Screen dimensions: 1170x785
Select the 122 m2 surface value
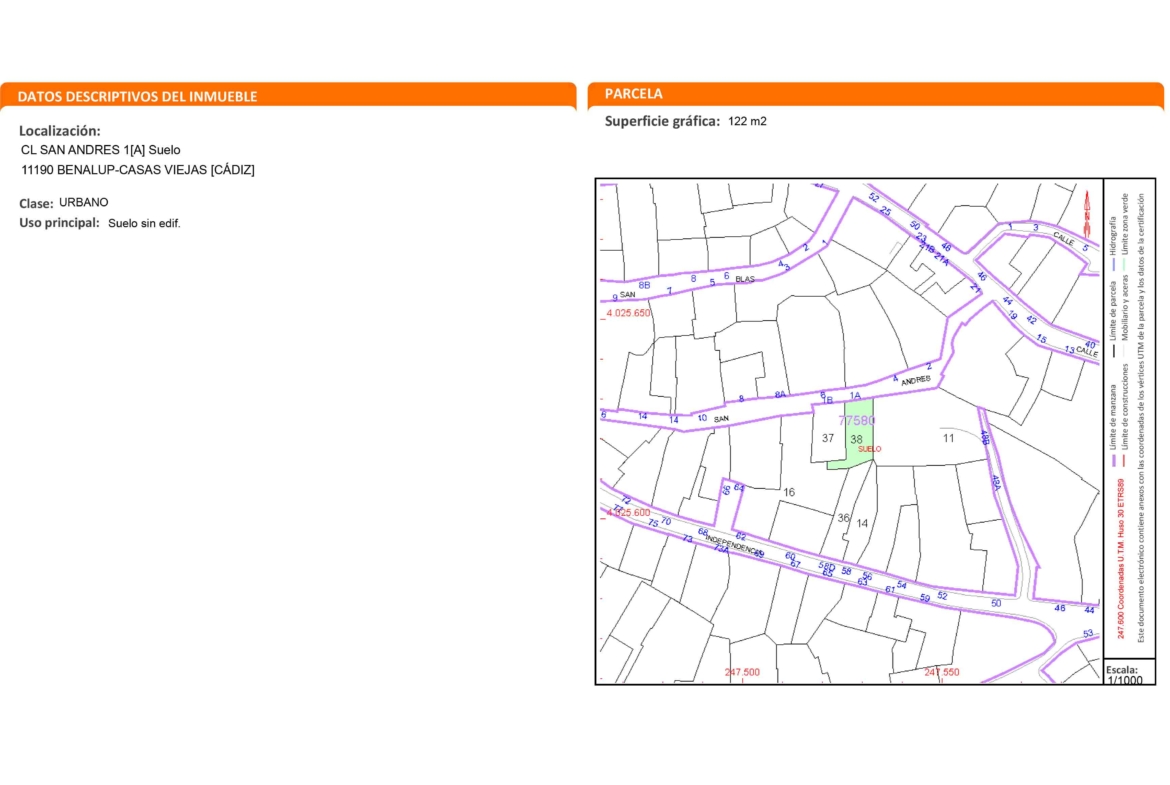coord(747,121)
